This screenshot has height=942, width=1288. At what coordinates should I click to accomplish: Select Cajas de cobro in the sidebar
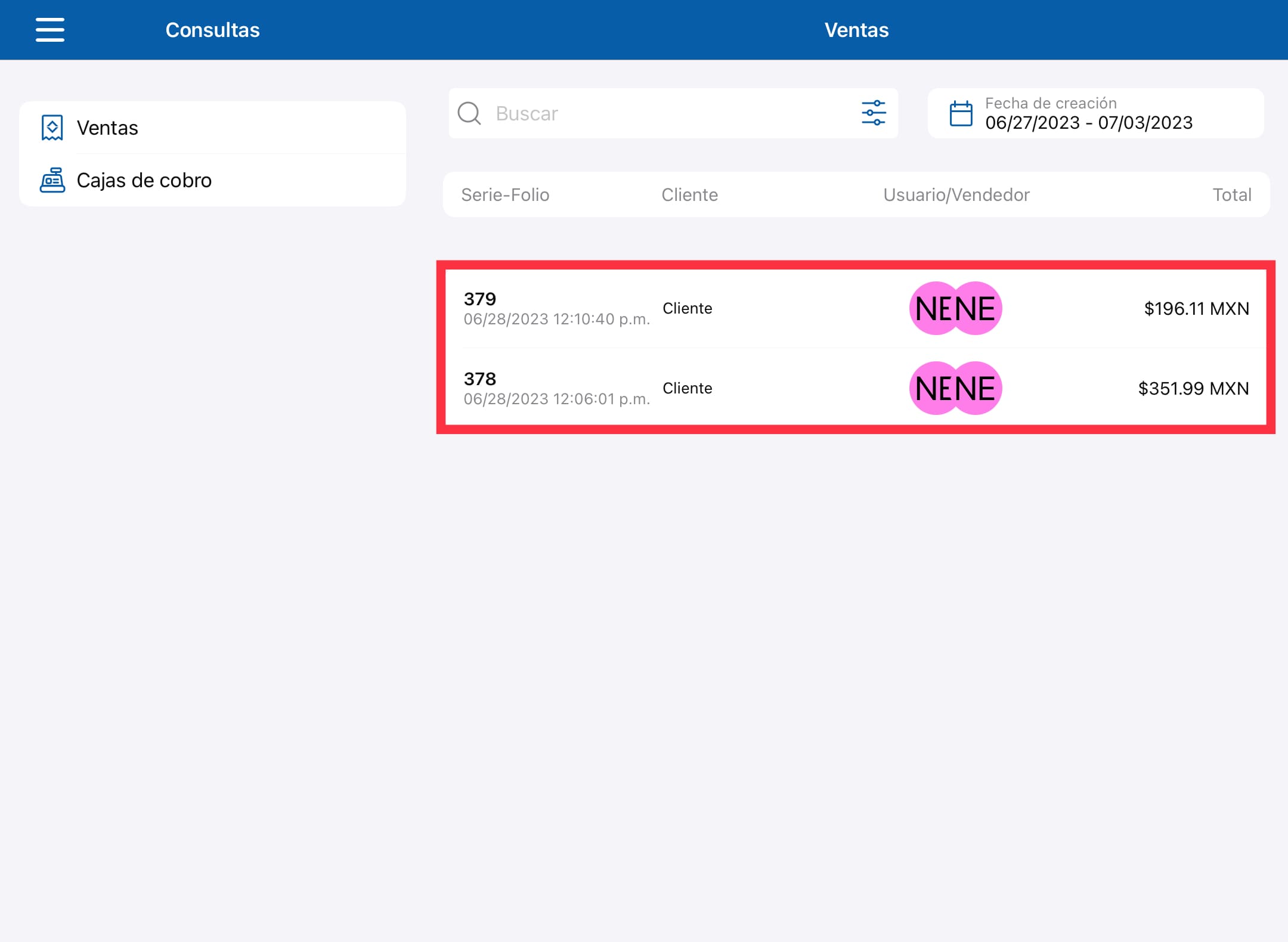tap(213, 180)
